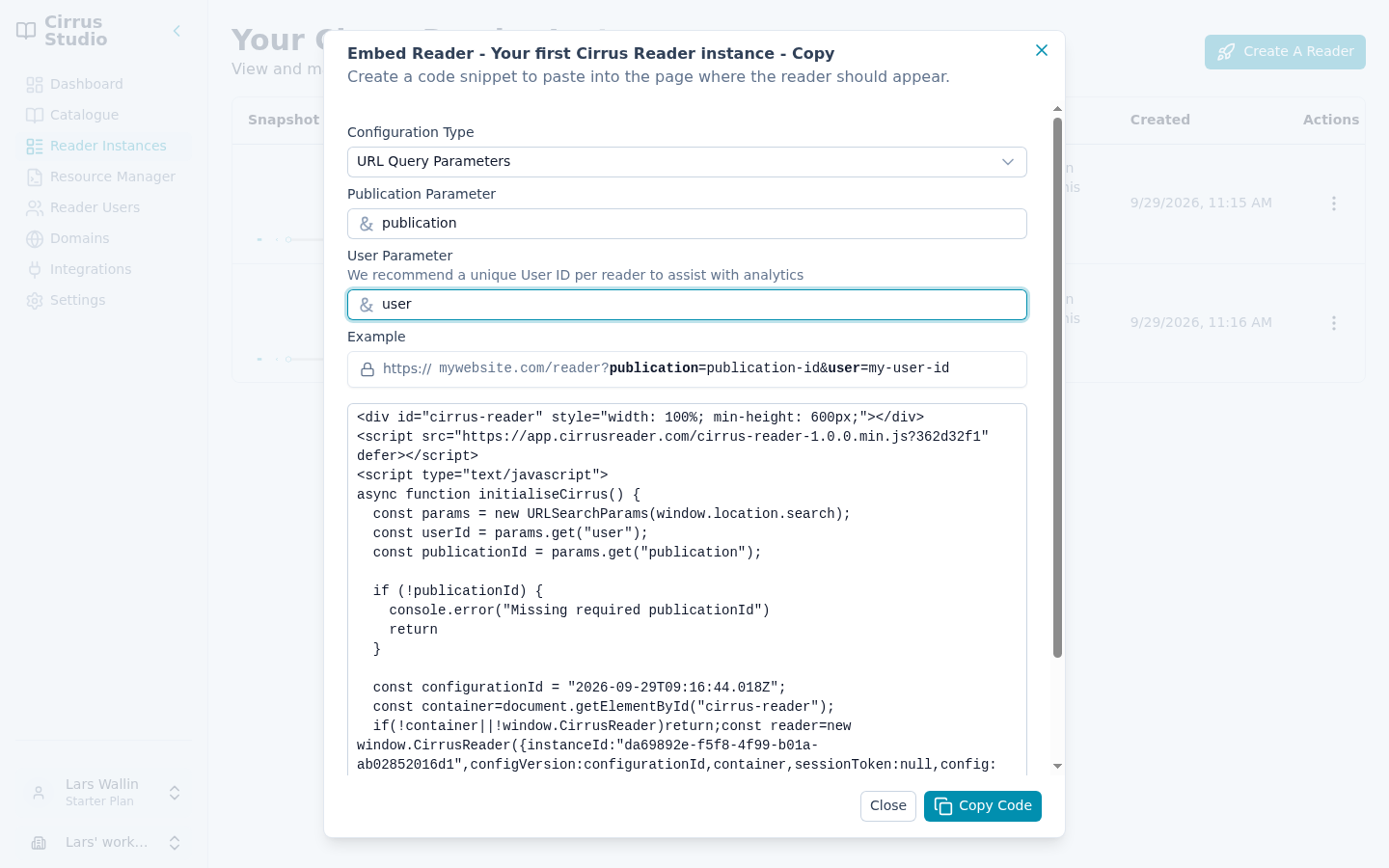Screen dimensions: 1389x868
Task: Click the Integrations plug icon
Action: click(x=35, y=270)
